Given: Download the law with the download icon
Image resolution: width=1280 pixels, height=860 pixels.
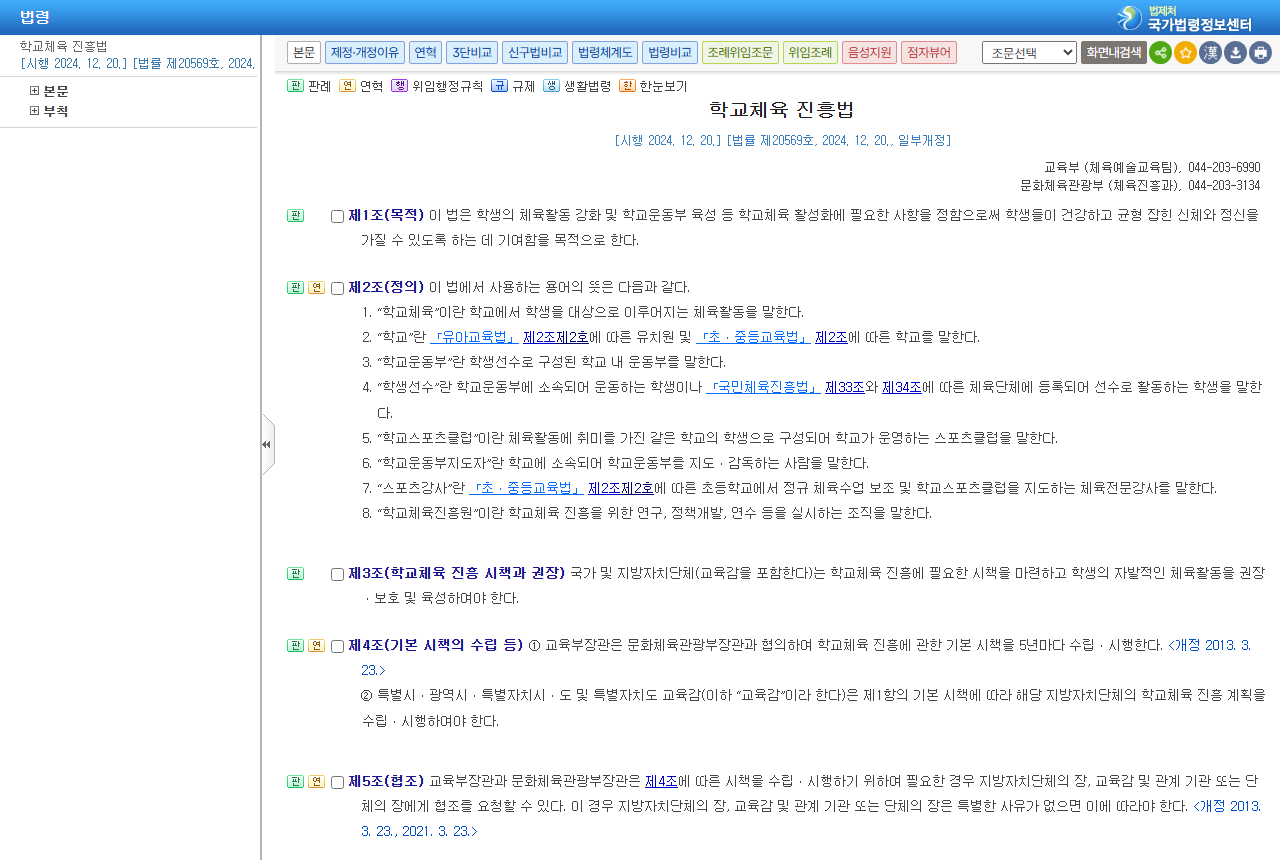Looking at the screenshot, I should [x=1235, y=53].
